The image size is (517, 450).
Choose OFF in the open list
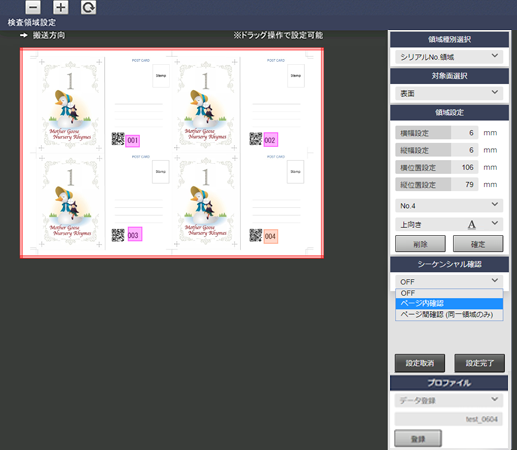click(x=449, y=293)
